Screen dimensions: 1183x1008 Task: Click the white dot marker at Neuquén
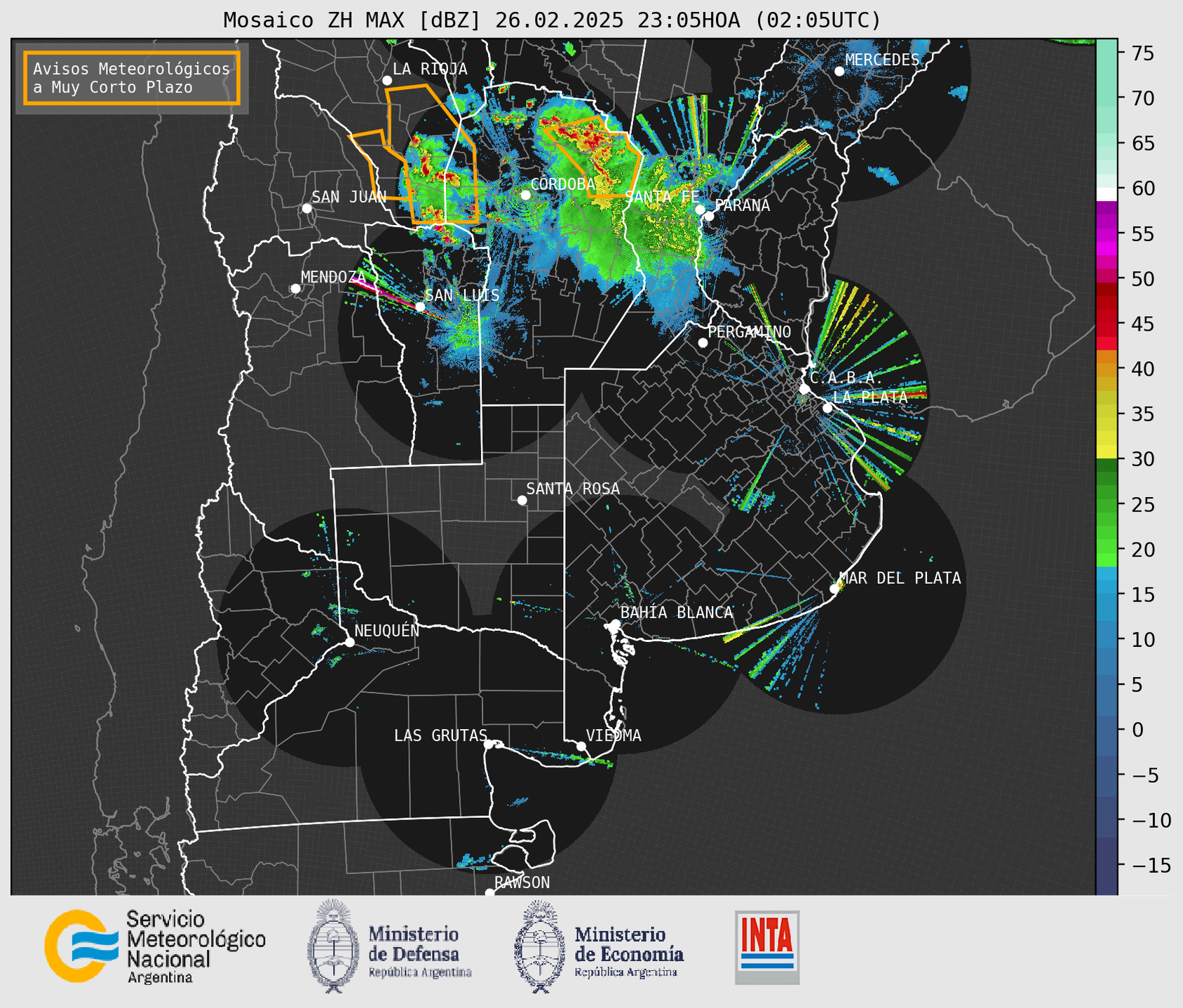349,642
